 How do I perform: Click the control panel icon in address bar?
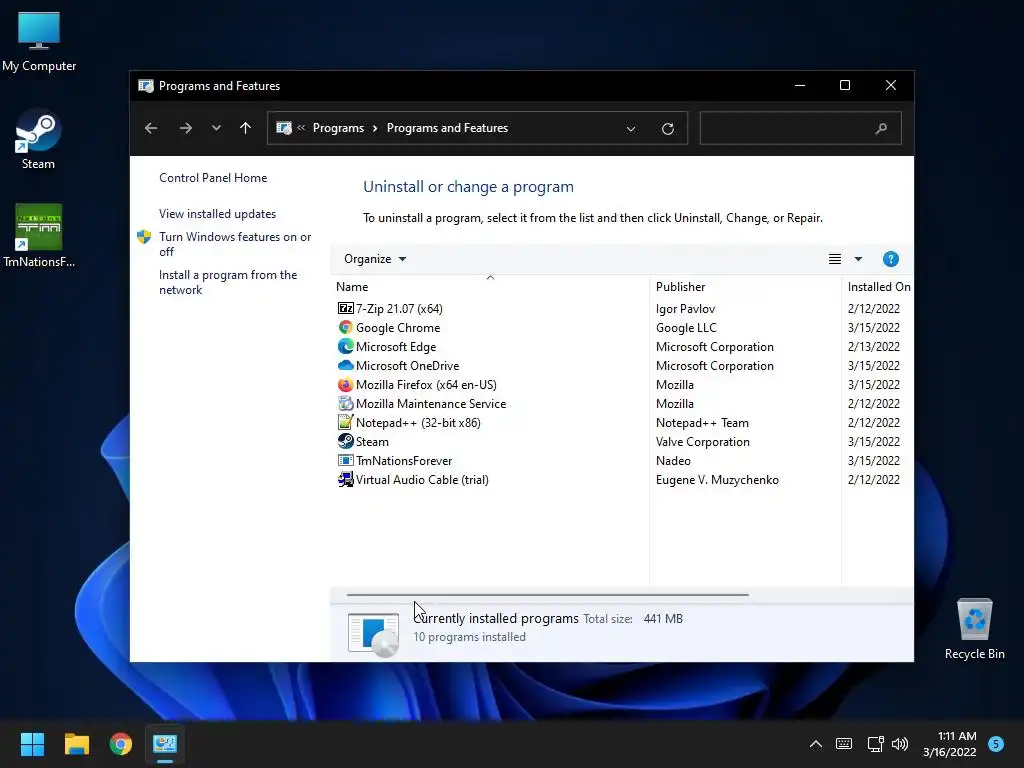tap(283, 128)
